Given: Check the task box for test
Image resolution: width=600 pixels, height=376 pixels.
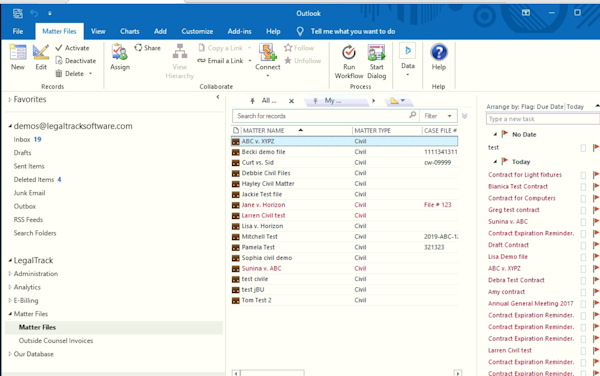Looking at the screenshot, I should point(583,148).
